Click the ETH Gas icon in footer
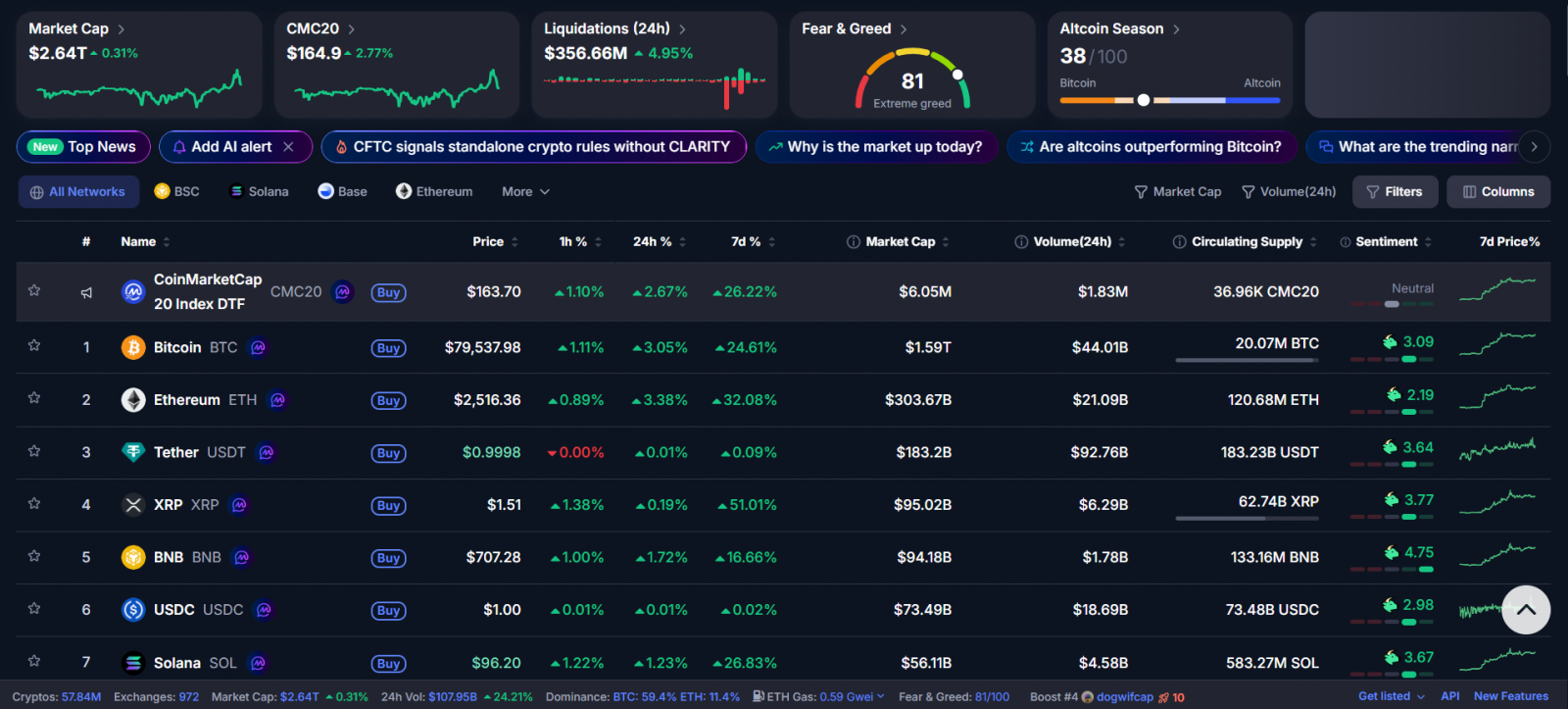The width and height of the screenshot is (1568, 709). [x=759, y=696]
